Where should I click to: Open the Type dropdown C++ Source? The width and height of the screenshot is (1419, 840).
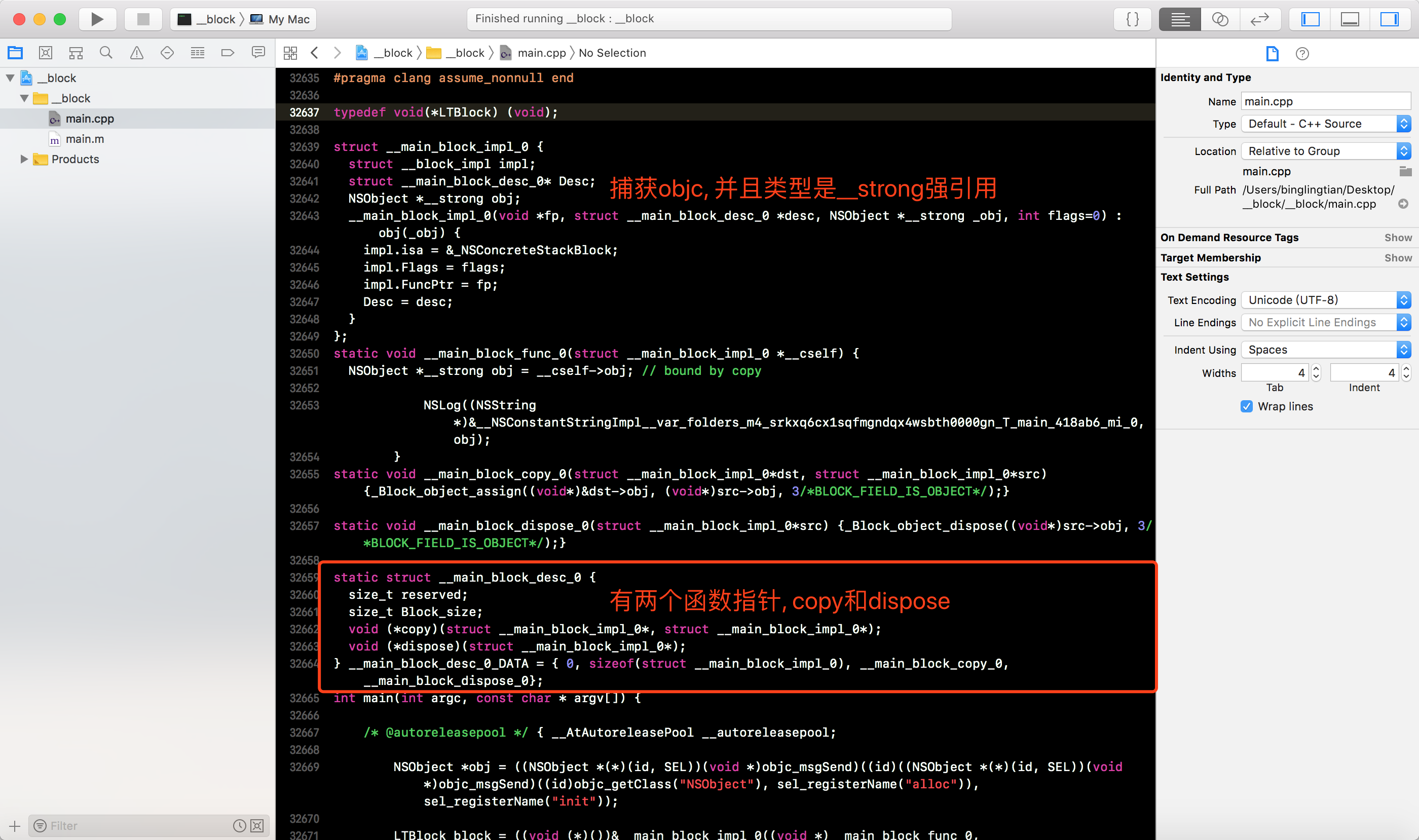pyautogui.click(x=1326, y=124)
